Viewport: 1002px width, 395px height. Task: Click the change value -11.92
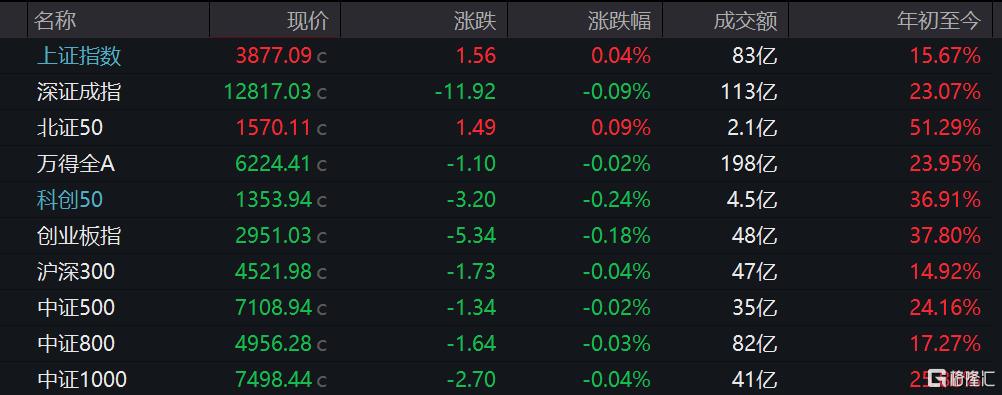pyautogui.click(x=466, y=92)
